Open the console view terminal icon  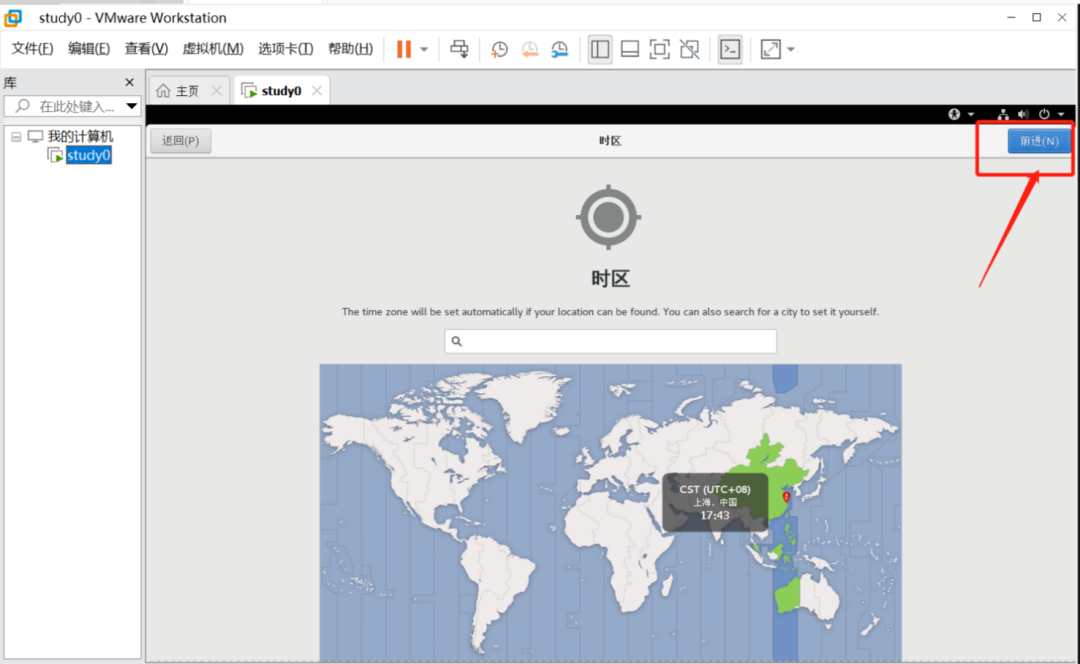tap(730, 49)
